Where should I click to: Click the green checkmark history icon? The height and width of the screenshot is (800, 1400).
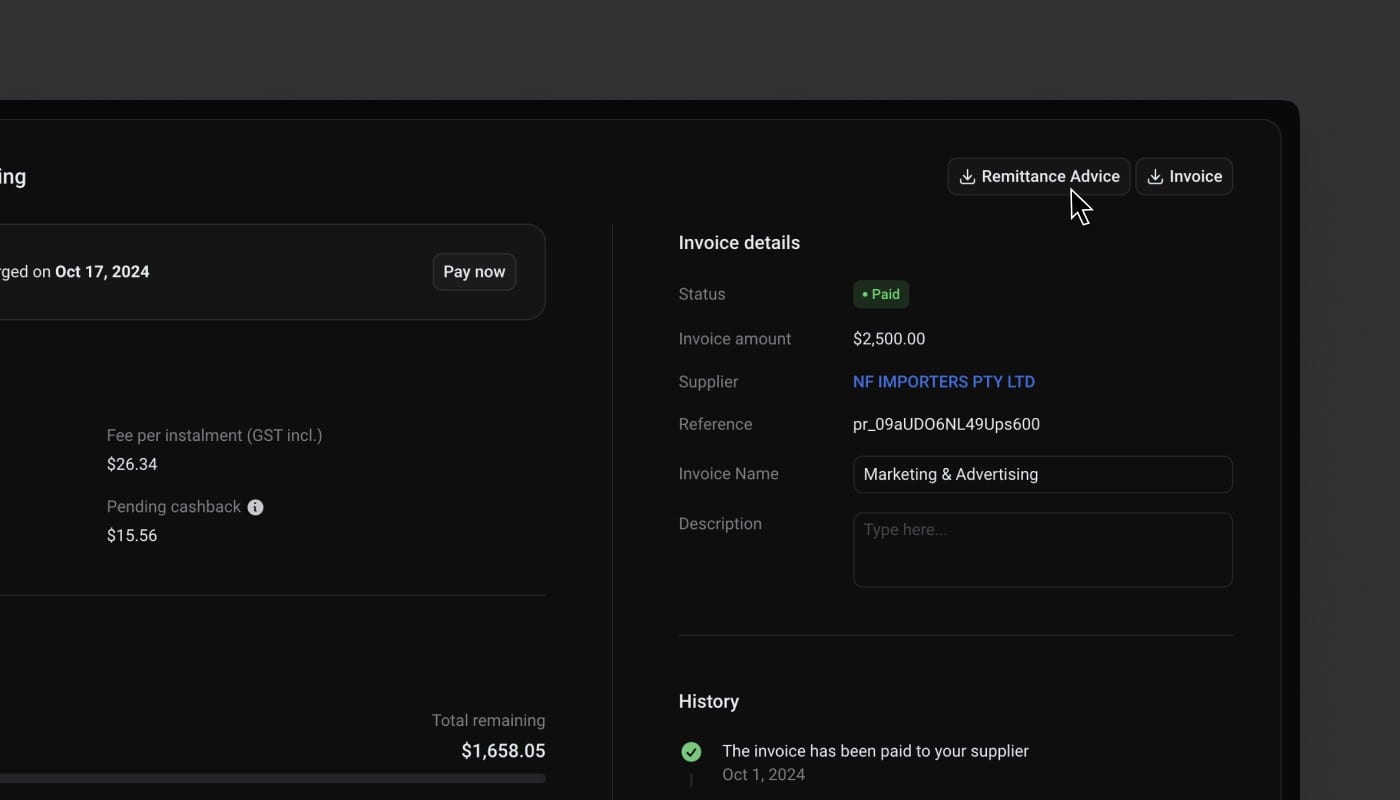tap(691, 751)
